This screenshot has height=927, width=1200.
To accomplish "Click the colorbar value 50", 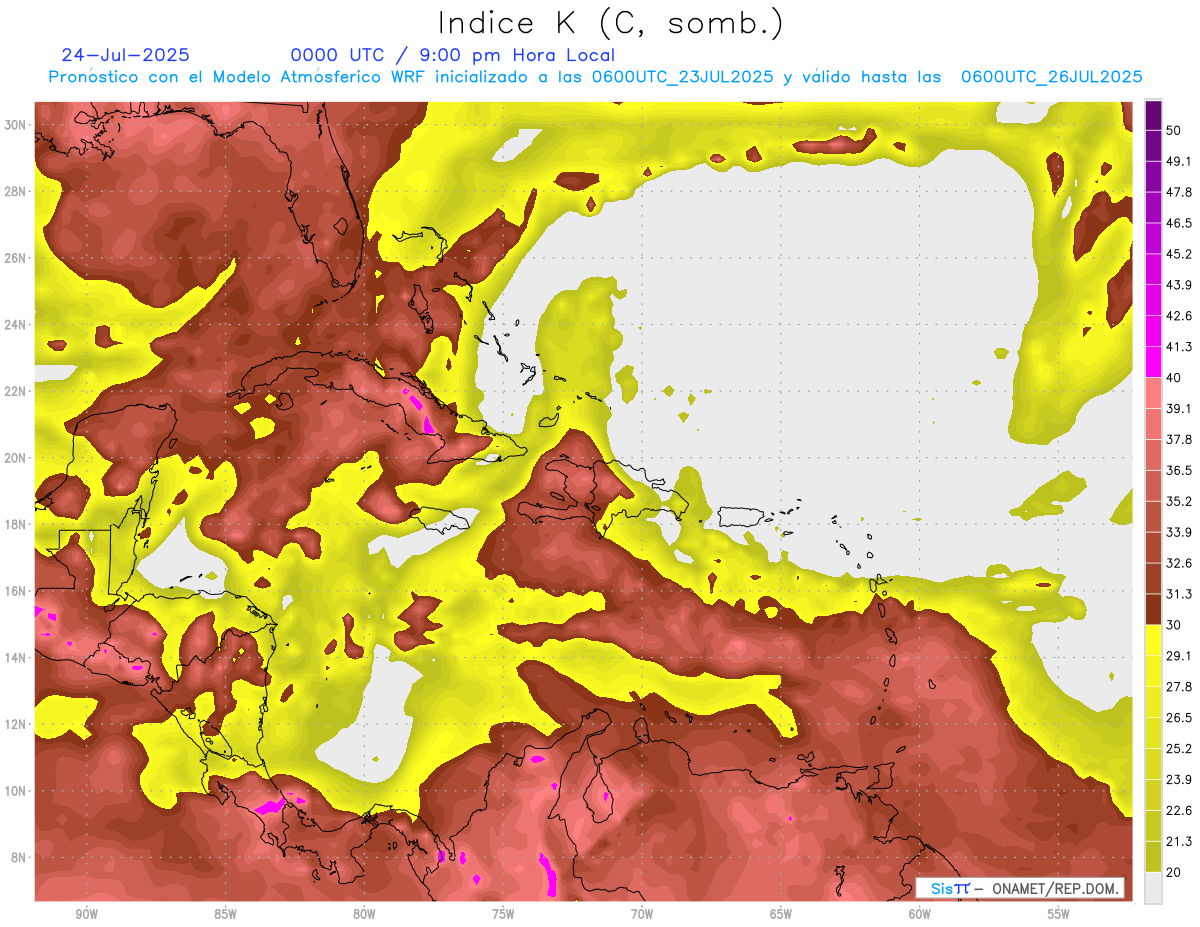I will pyautogui.click(x=1174, y=130).
